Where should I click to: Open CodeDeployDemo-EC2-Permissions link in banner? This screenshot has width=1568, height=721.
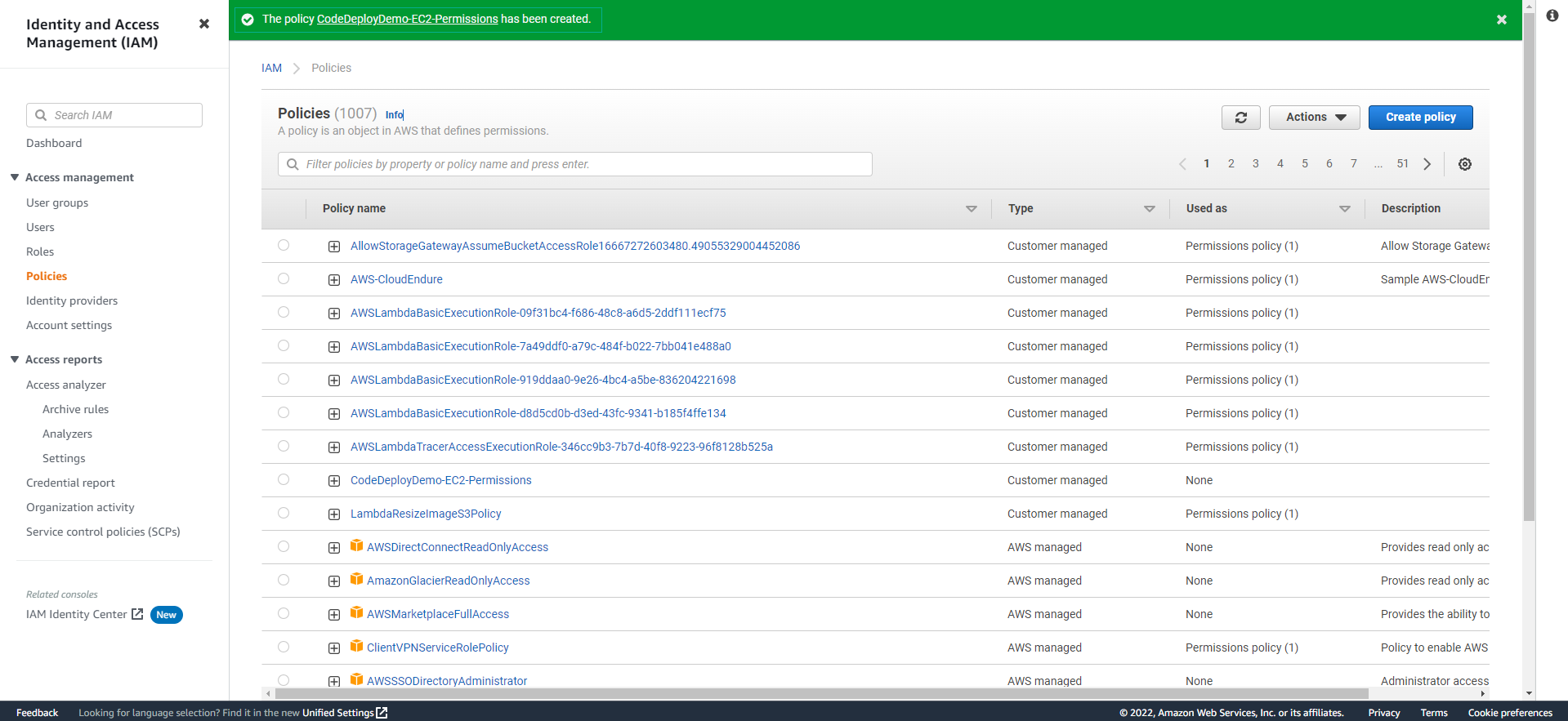coord(407,19)
